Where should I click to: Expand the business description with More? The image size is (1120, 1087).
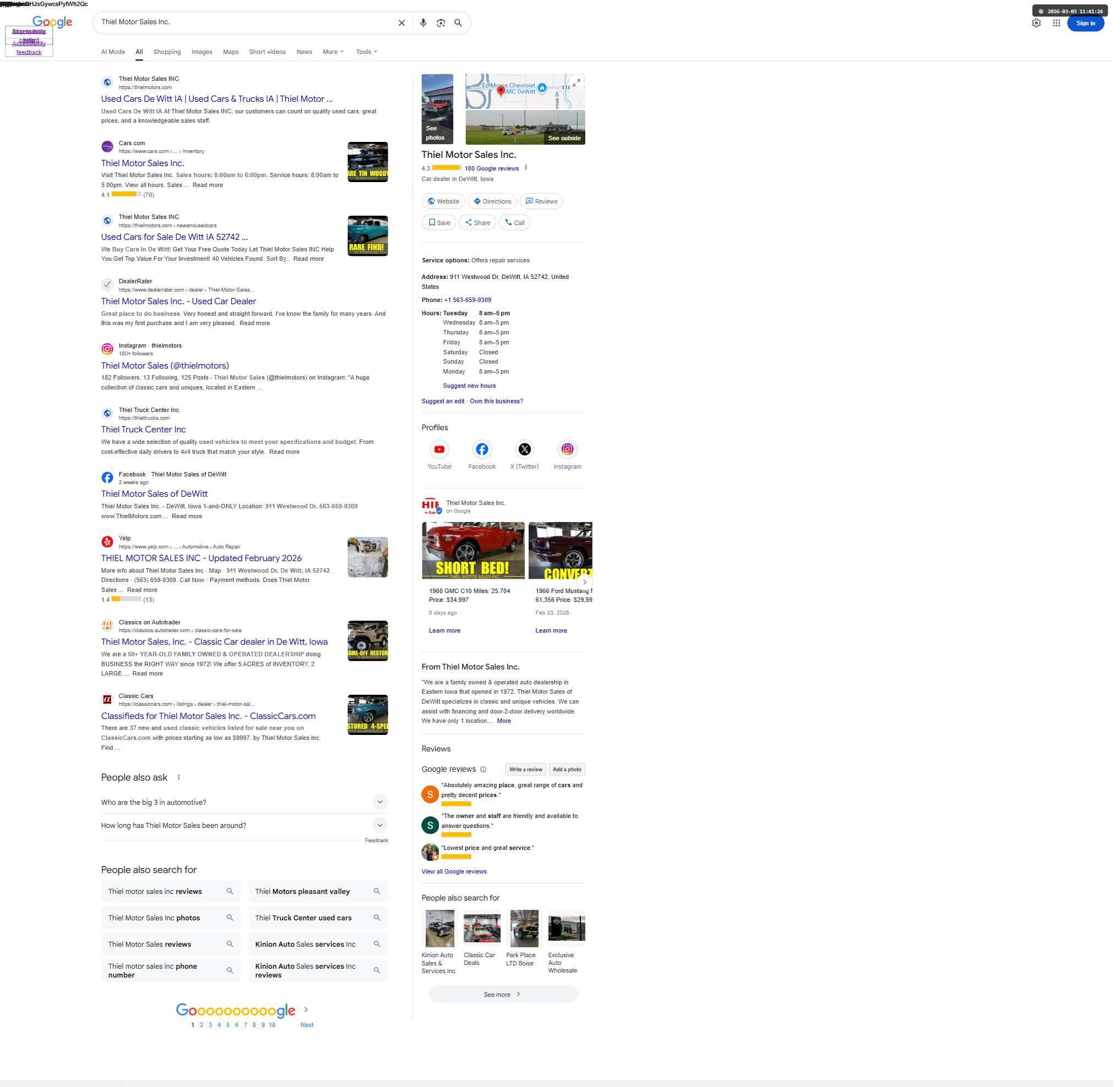[x=503, y=721]
